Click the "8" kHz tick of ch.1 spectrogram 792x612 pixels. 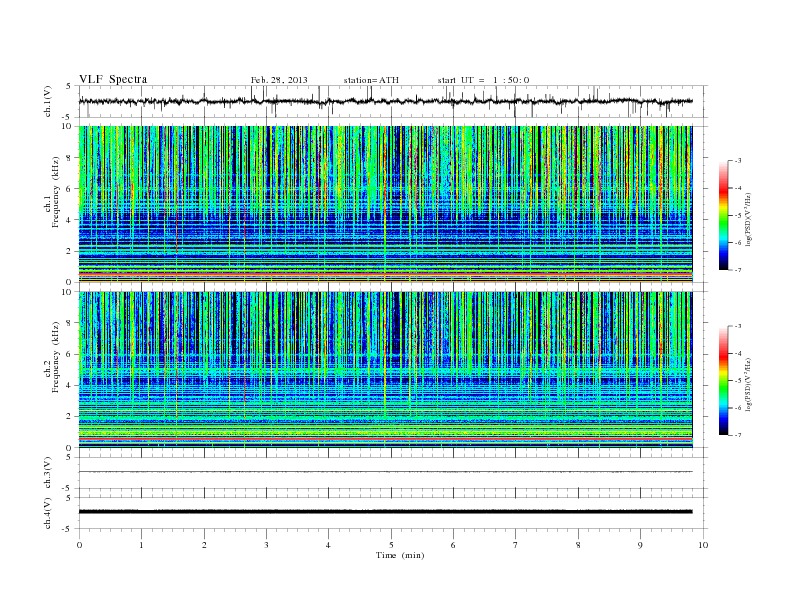click(x=69, y=158)
